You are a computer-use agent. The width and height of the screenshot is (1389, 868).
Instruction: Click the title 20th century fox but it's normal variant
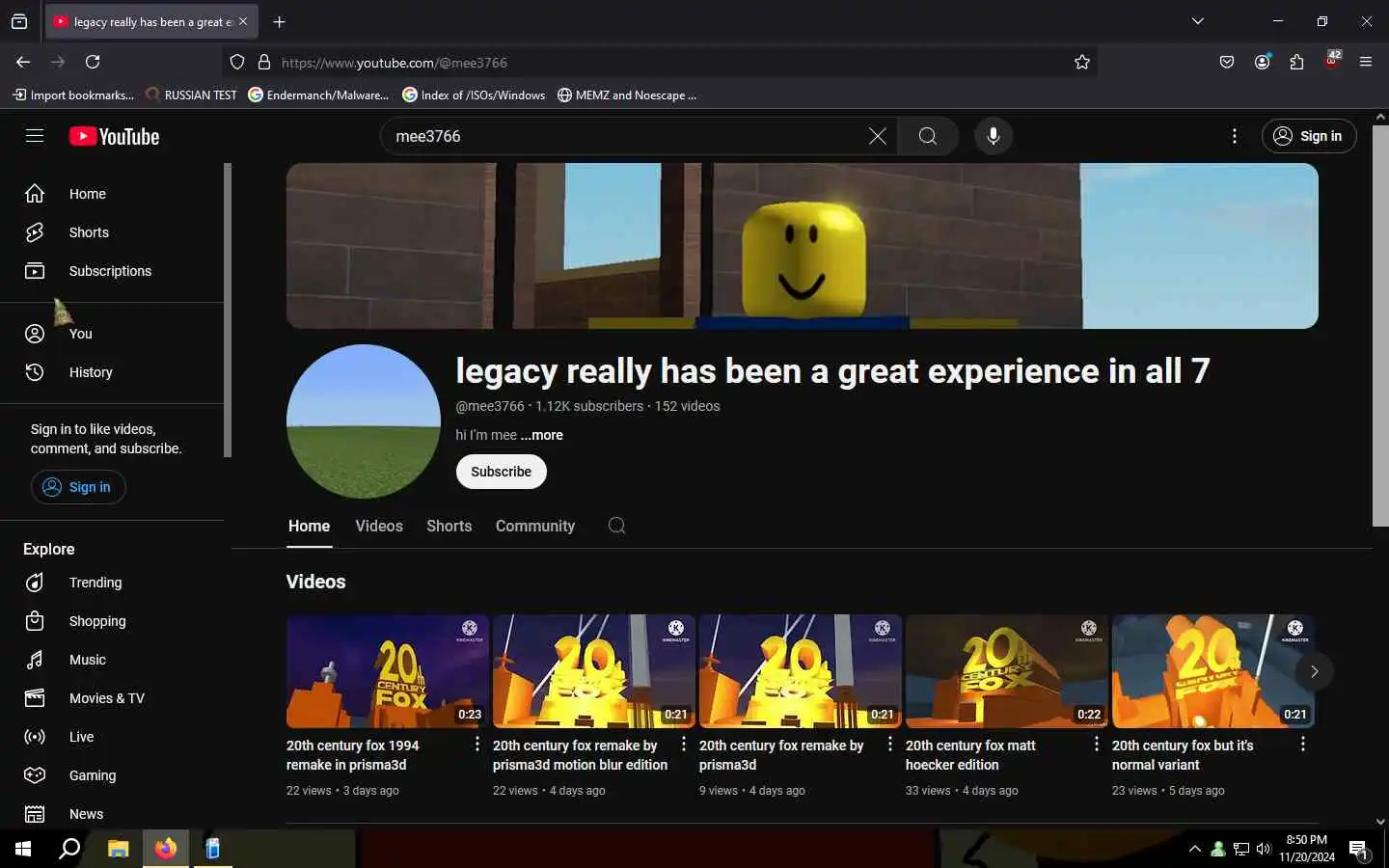(x=1183, y=755)
